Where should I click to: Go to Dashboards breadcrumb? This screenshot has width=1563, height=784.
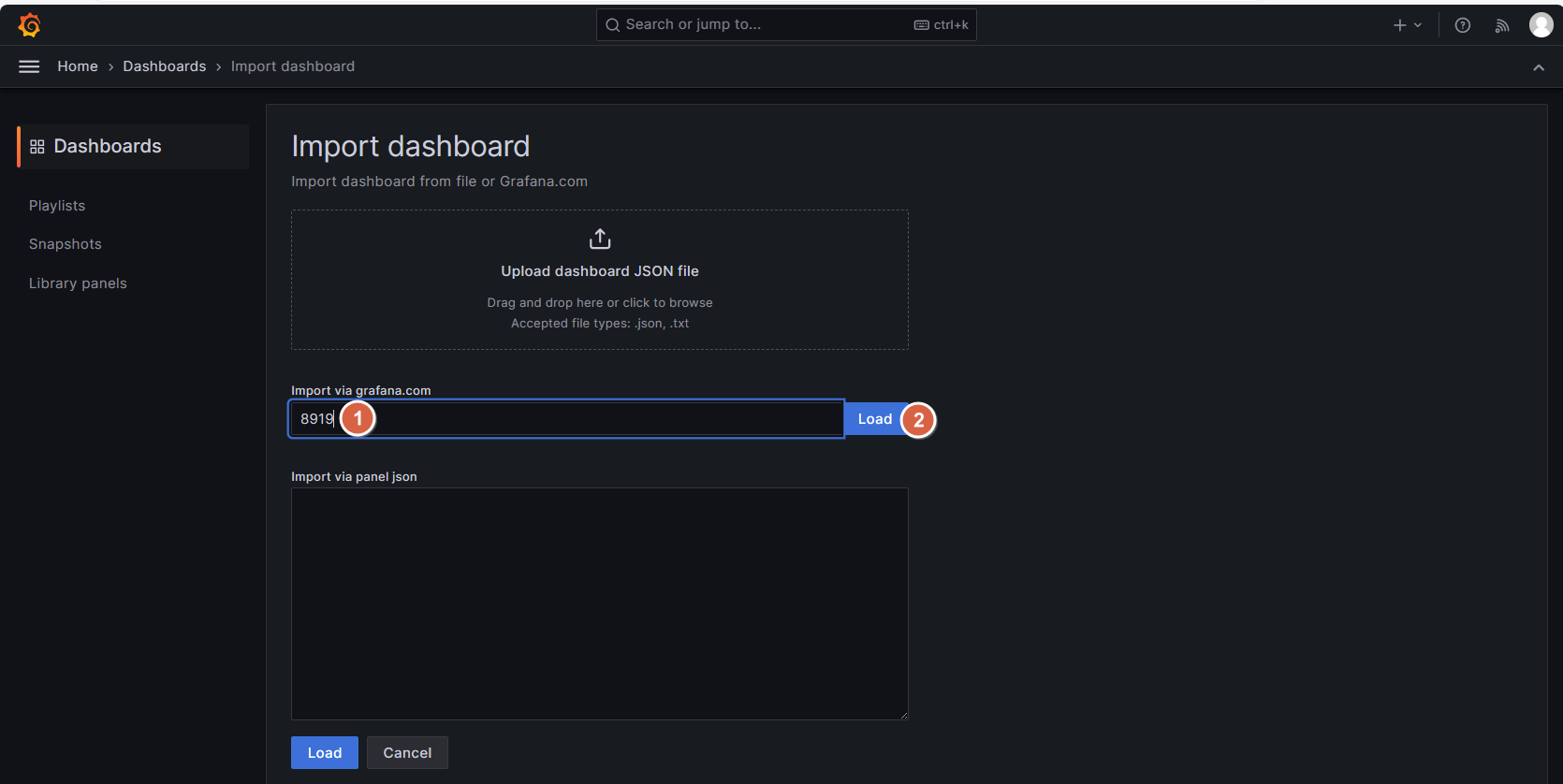(x=165, y=66)
